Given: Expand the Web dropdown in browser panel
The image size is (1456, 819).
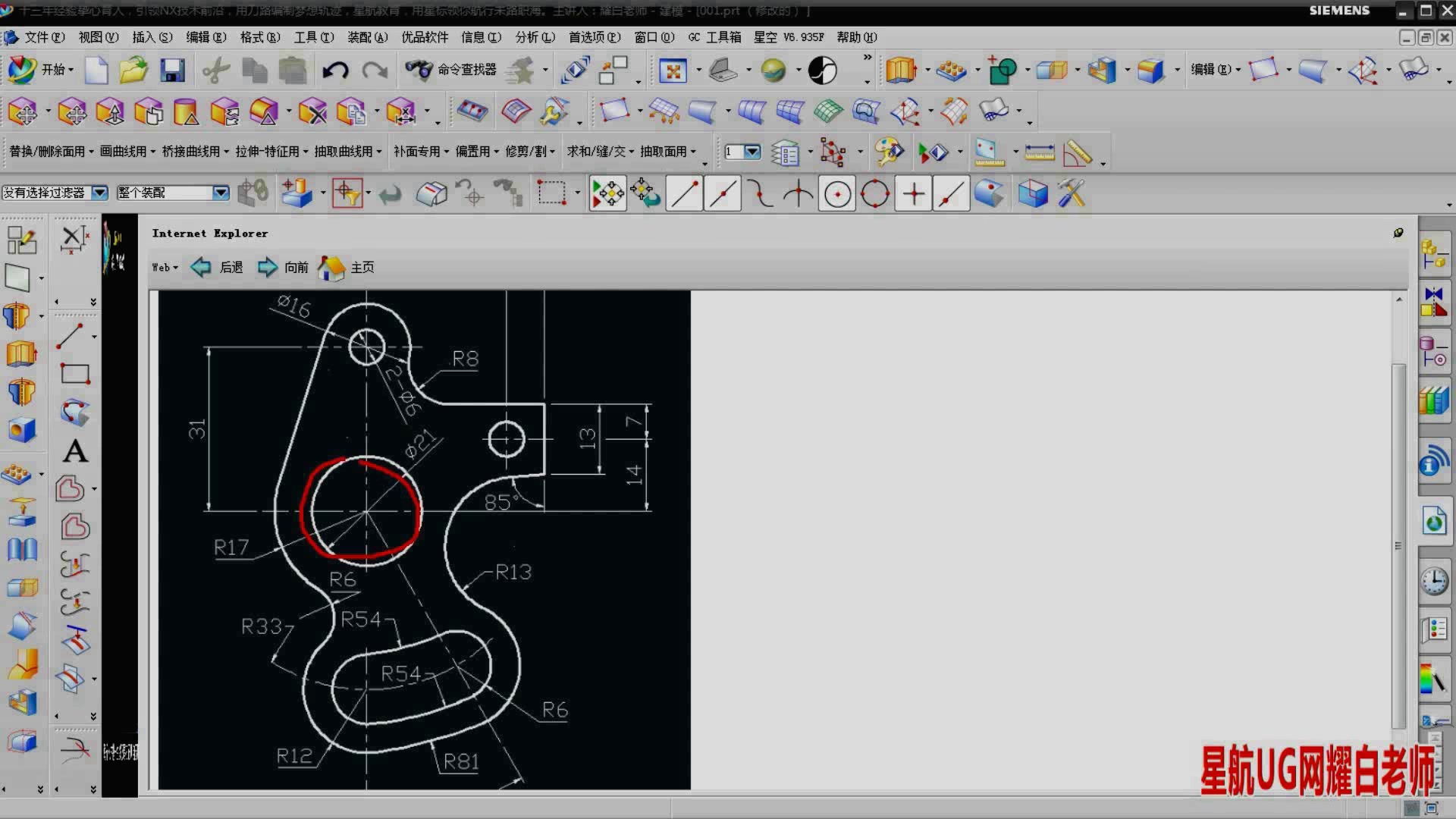Looking at the screenshot, I should pyautogui.click(x=165, y=268).
